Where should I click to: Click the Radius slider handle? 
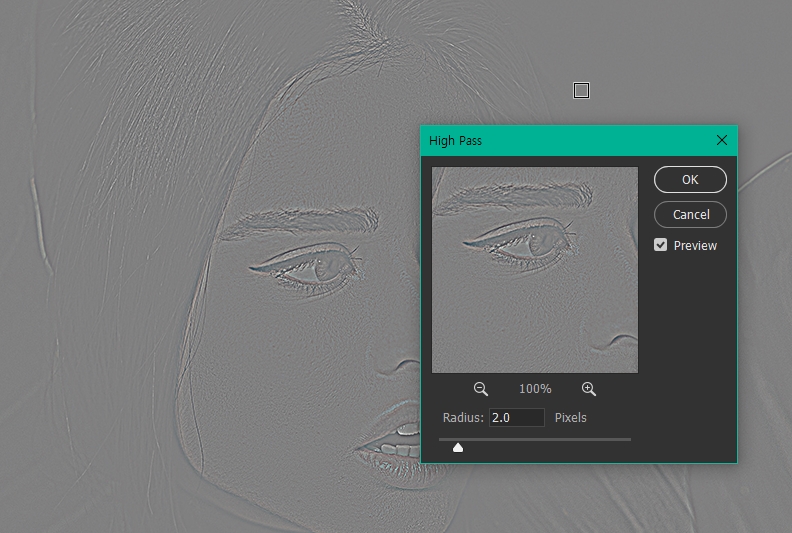click(x=458, y=448)
